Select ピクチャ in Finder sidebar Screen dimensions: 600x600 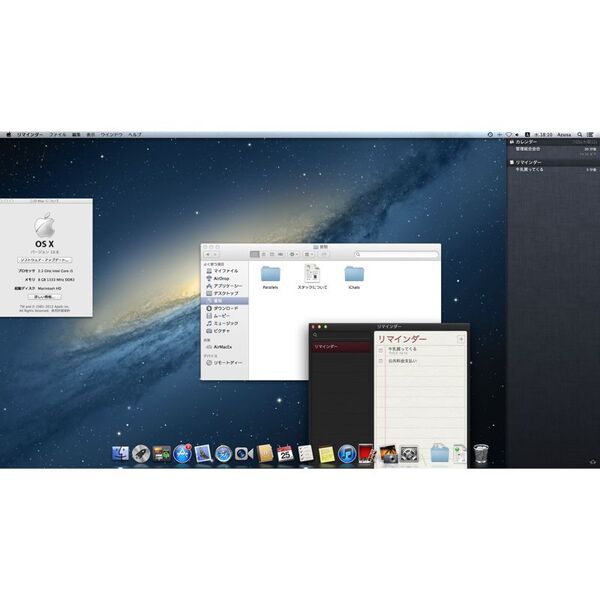click(x=225, y=331)
